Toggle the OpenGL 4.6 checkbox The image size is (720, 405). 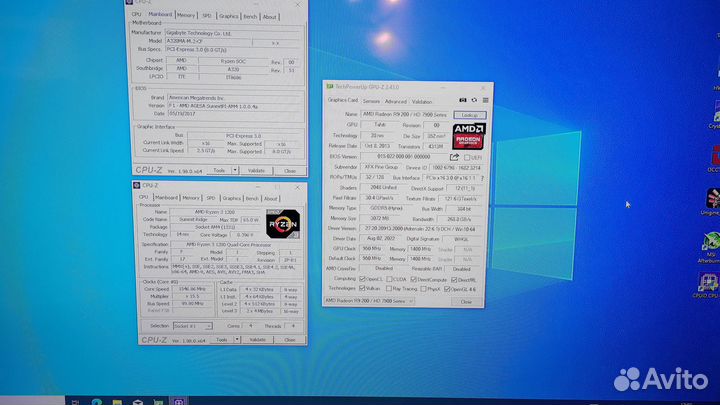447,289
